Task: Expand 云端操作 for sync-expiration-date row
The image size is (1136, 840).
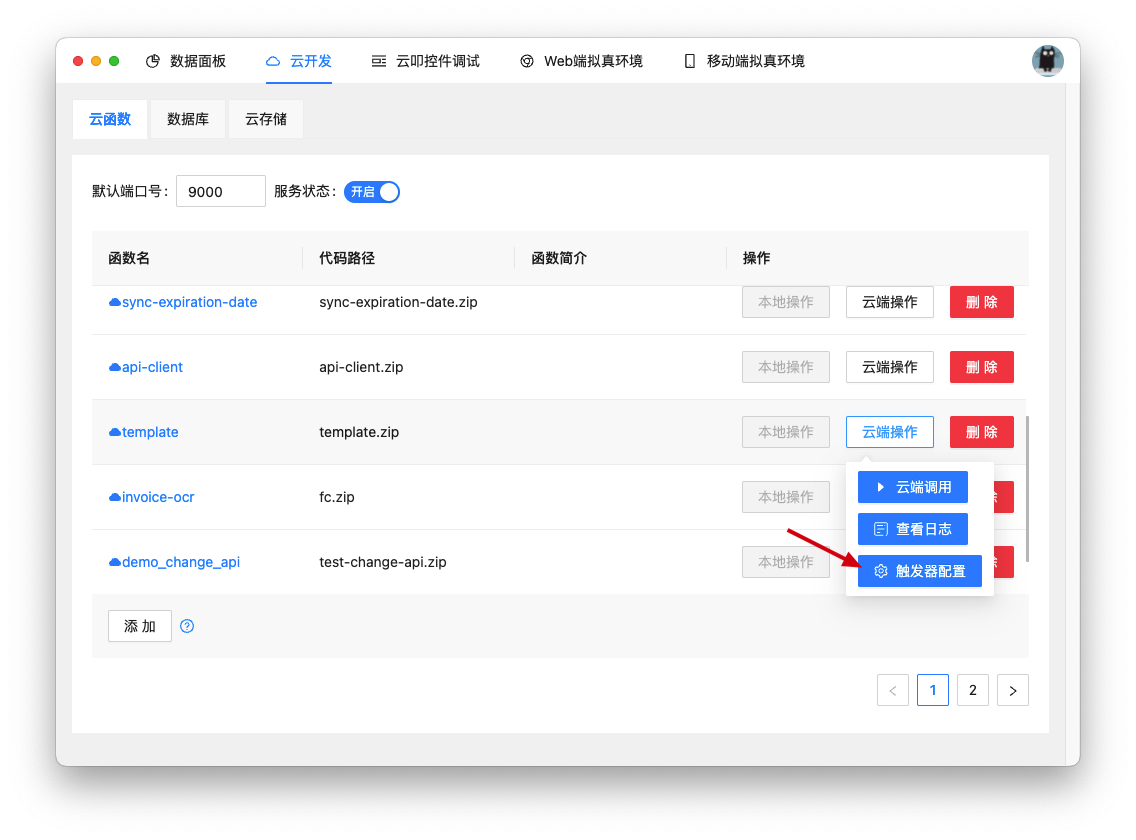Action: click(889, 302)
